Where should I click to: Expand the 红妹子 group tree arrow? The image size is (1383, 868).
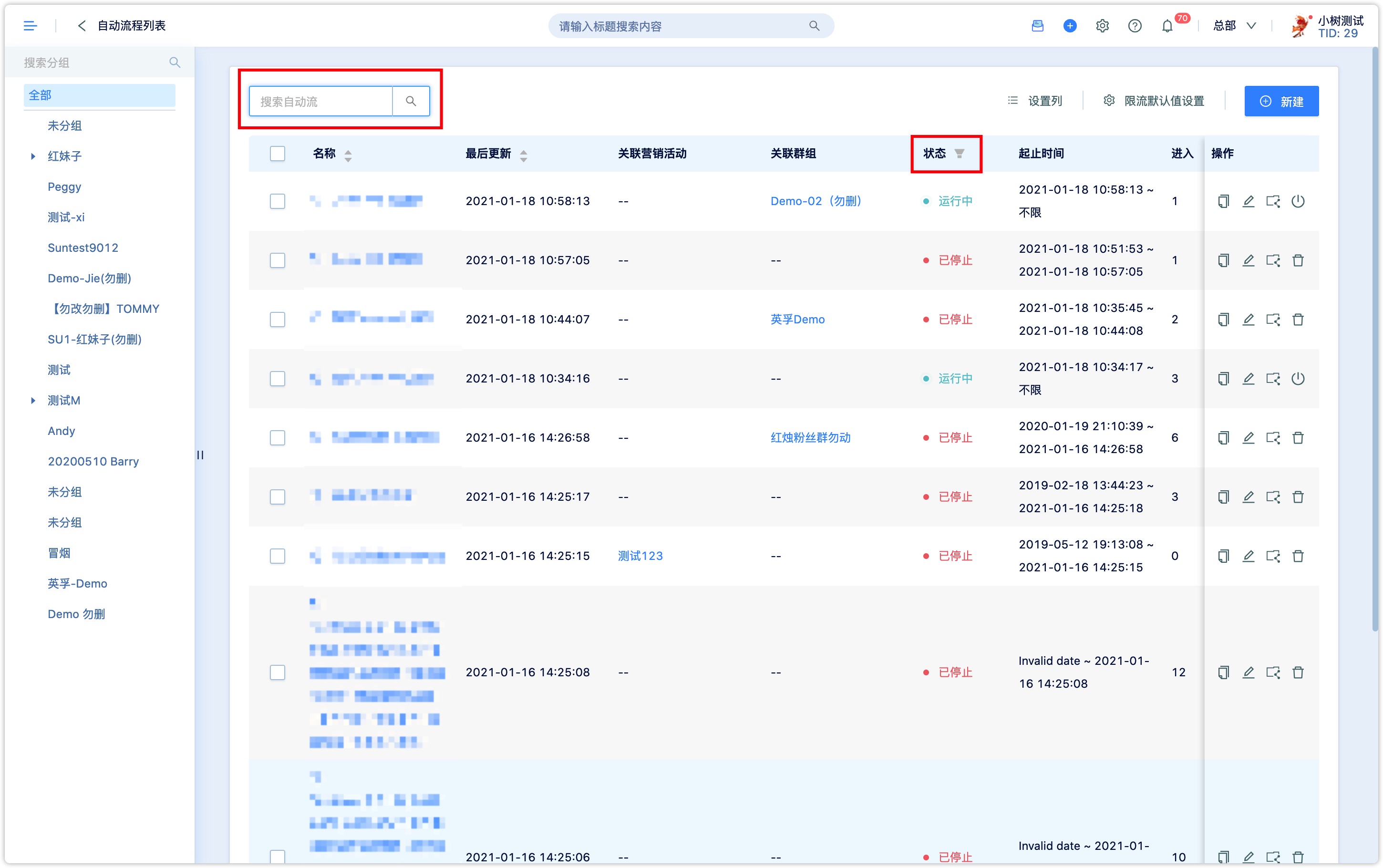tap(33, 156)
